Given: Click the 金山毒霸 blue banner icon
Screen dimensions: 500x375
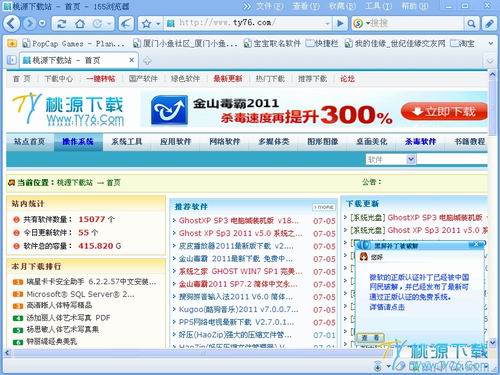Looking at the screenshot, I should tap(169, 110).
